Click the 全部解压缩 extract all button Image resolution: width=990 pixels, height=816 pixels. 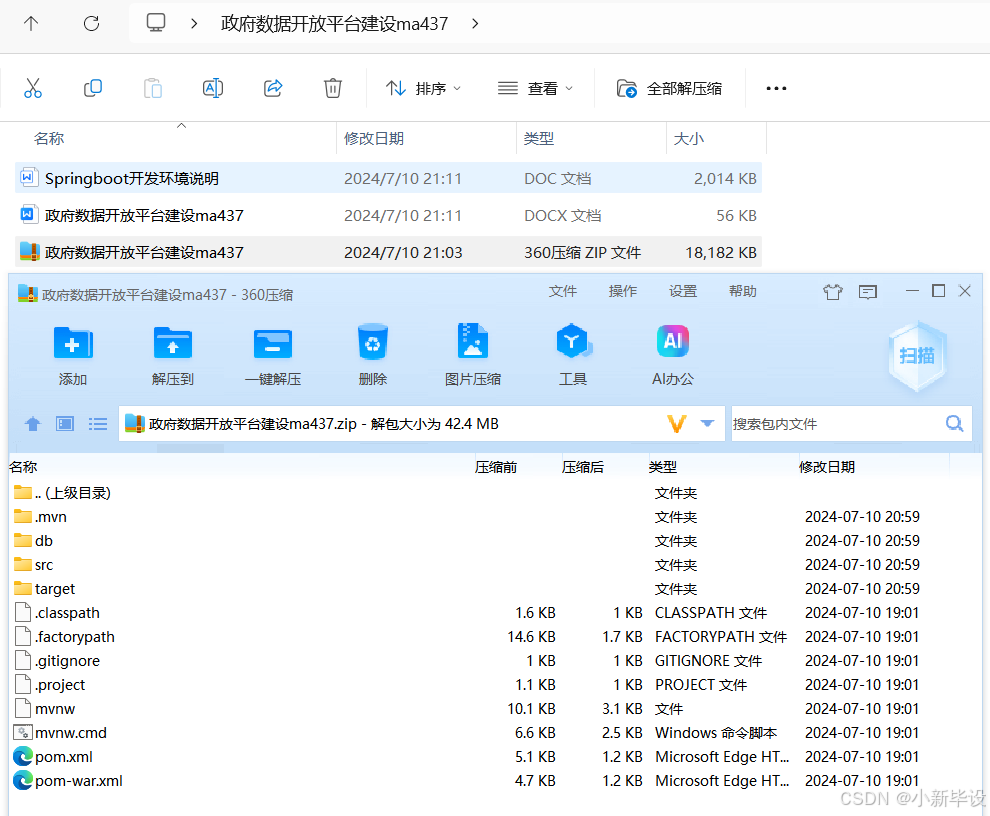pyautogui.click(x=683, y=88)
